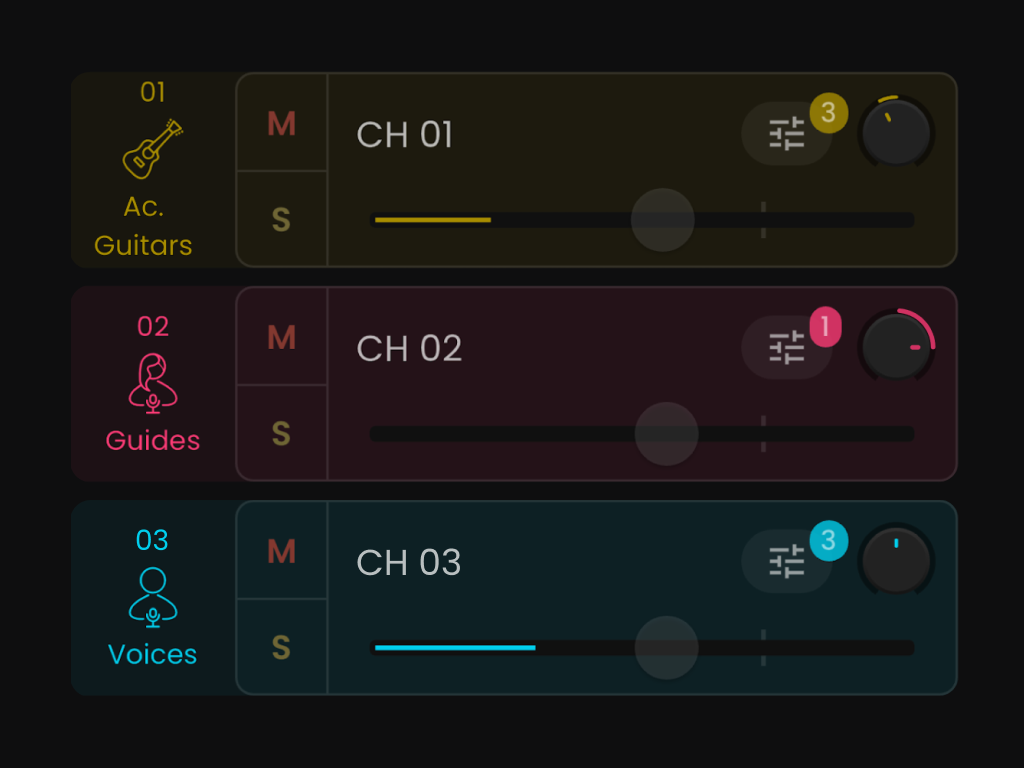The image size is (1024, 768).
Task: Click the Voices microphone person icon
Action: (153, 597)
